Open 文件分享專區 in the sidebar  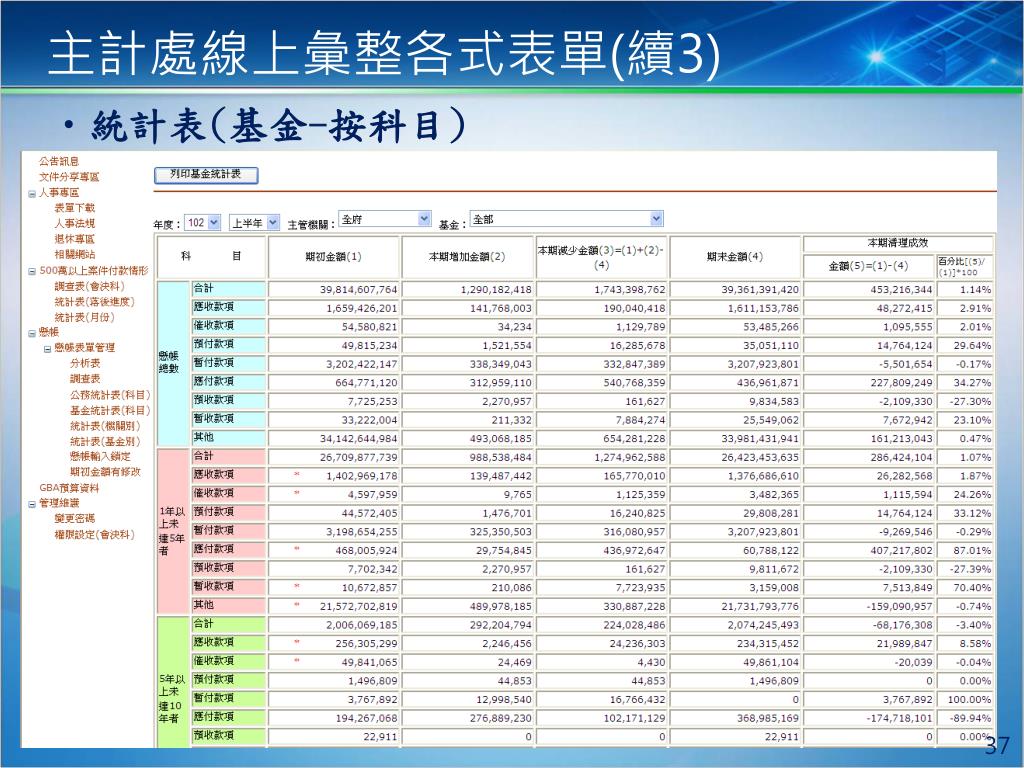pyautogui.click(x=69, y=177)
